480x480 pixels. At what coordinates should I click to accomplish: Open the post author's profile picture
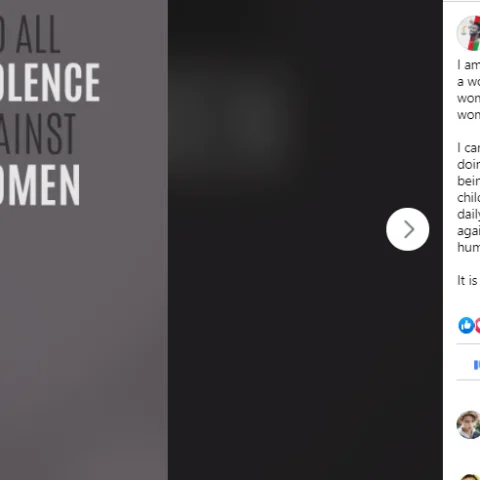468,33
